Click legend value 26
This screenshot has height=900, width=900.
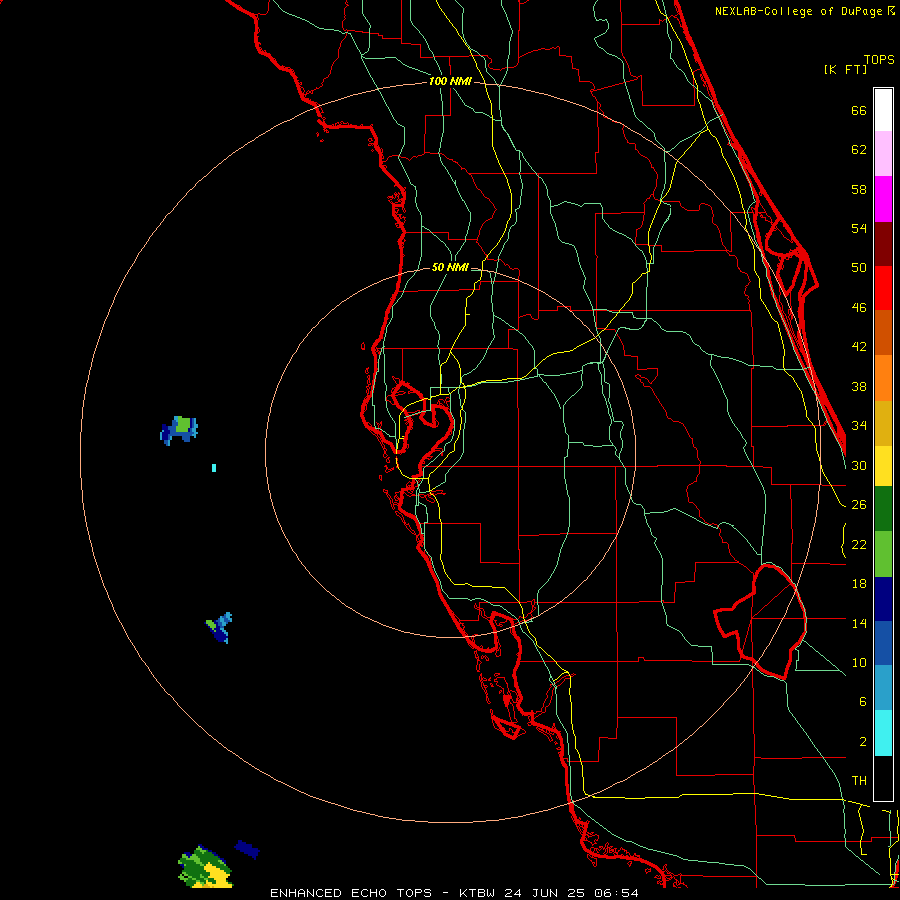point(859,505)
